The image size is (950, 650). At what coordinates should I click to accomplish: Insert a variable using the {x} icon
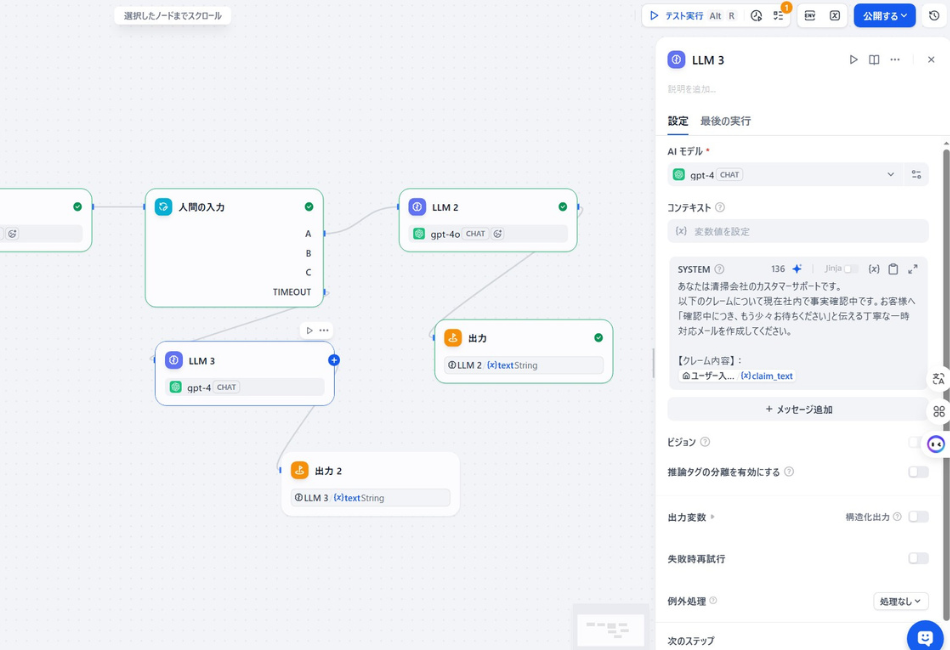tap(873, 268)
